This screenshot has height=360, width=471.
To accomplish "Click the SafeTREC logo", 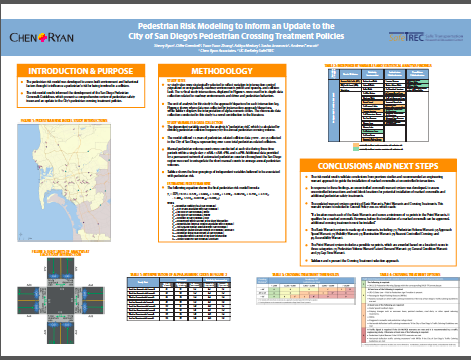I will tap(426, 37).
